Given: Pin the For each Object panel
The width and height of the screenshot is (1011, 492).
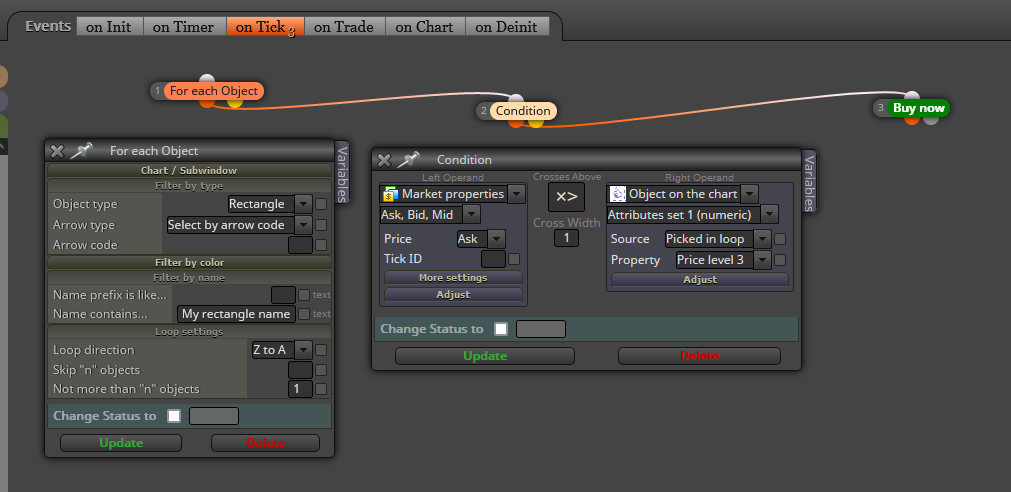Looking at the screenshot, I should pyautogui.click(x=81, y=151).
